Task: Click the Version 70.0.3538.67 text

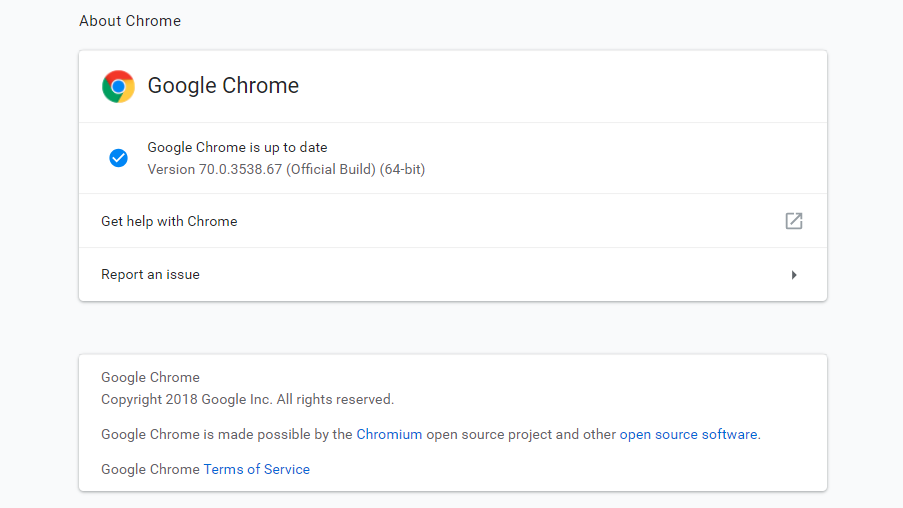Action: (286, 169)
